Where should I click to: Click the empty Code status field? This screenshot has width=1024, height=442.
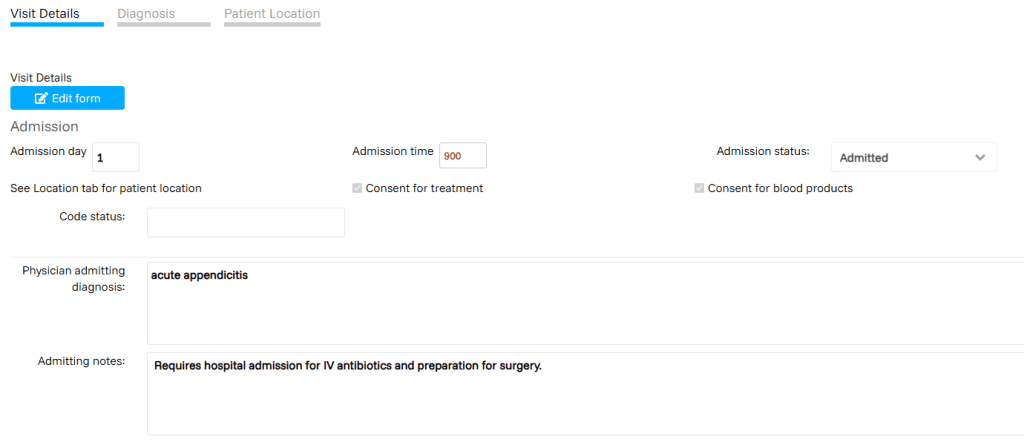pyautogui.click(x=245, y=222)
